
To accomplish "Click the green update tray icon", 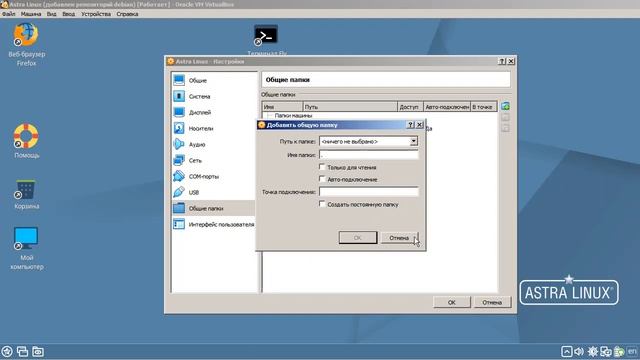I will (619, 351).
